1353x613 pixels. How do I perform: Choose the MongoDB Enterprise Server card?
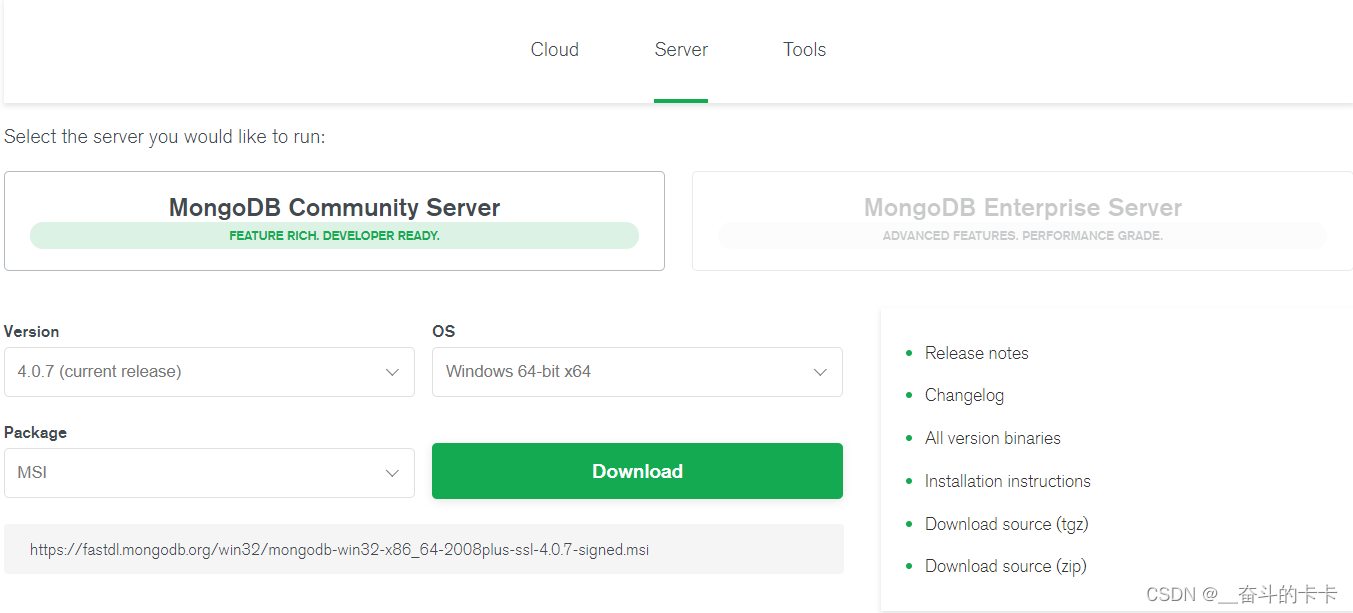click(x=1022, y=208)
